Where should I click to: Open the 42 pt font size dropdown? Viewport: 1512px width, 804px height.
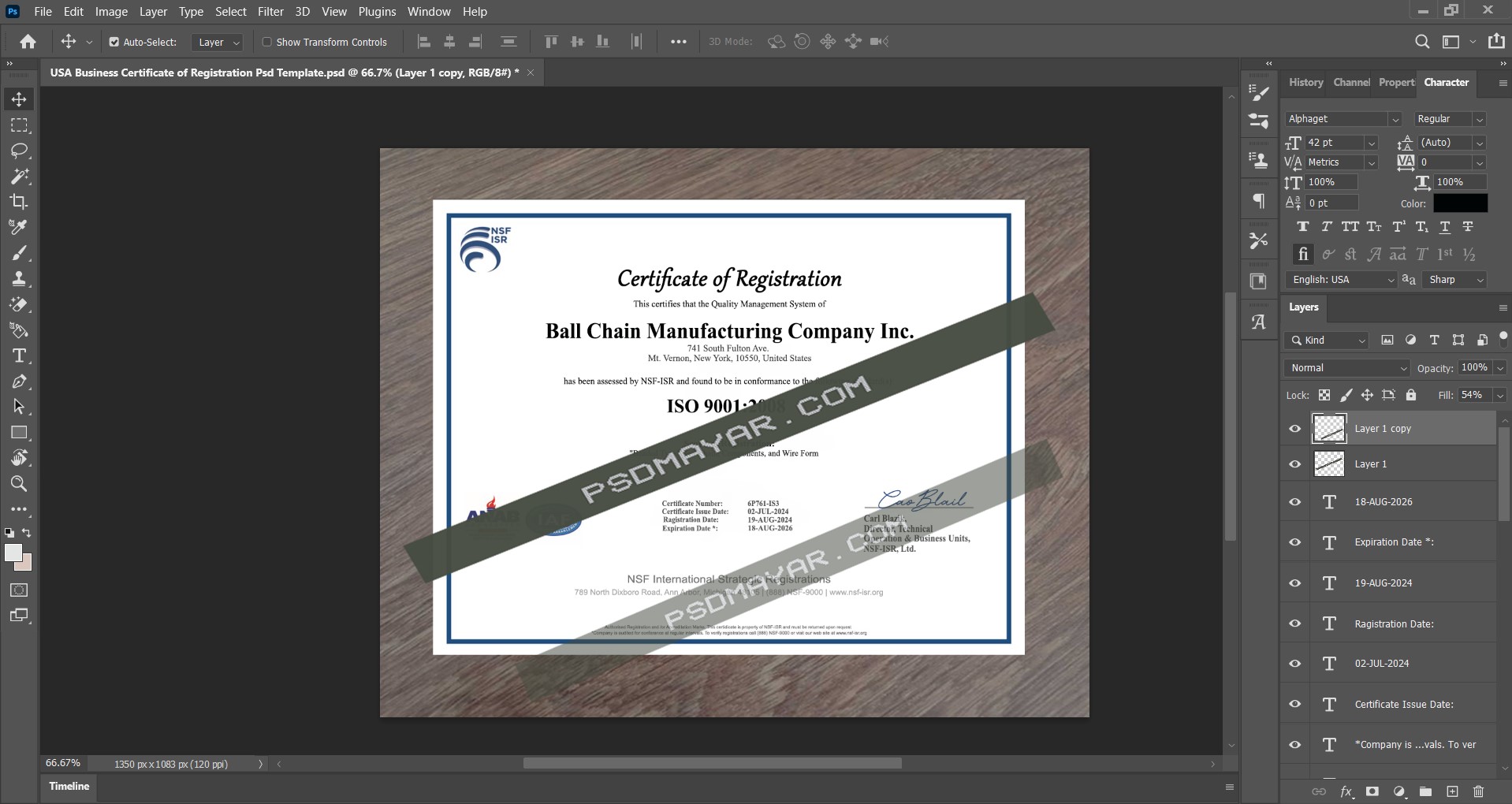point(1372,143)
